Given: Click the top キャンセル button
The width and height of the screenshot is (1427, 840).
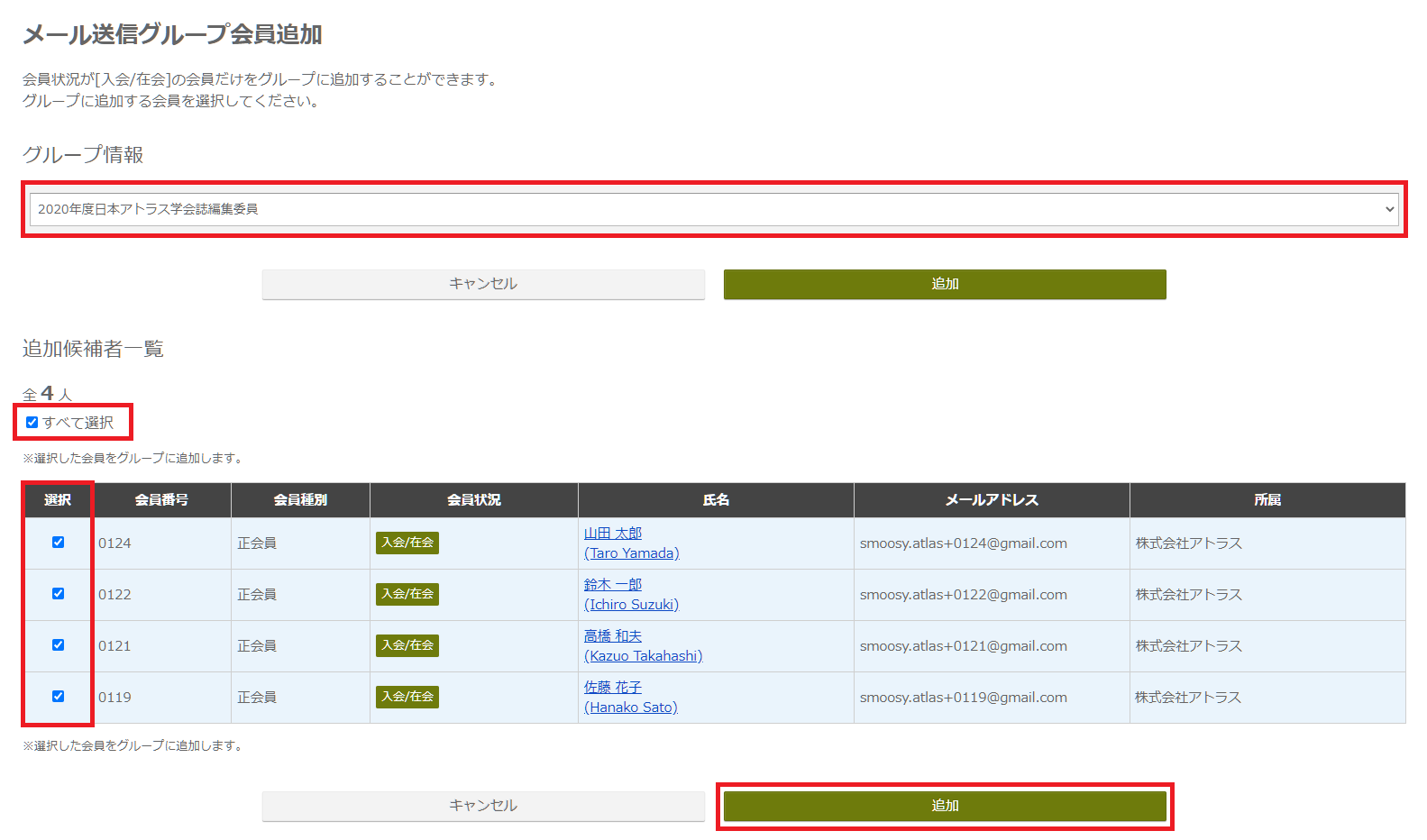Looking at the screenshot, I should (x=483, y=284).
